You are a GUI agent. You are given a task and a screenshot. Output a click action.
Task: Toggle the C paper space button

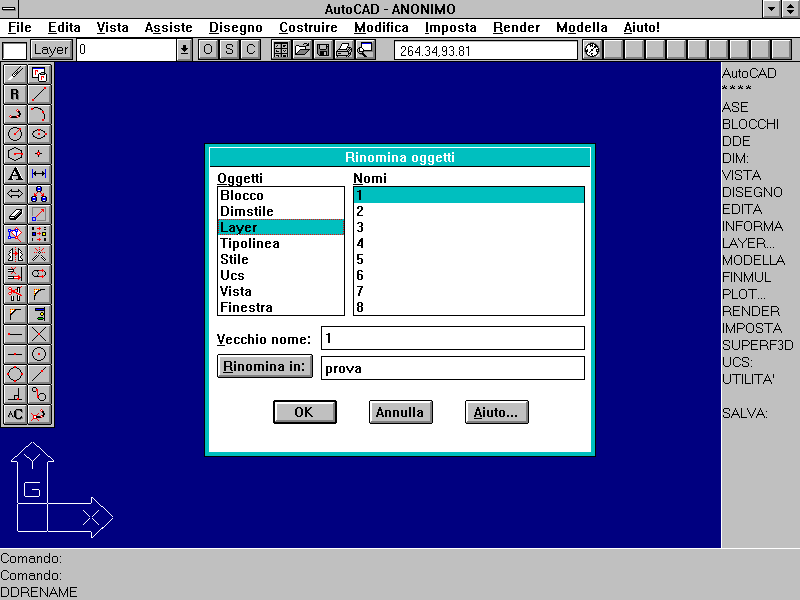[251, 49]
